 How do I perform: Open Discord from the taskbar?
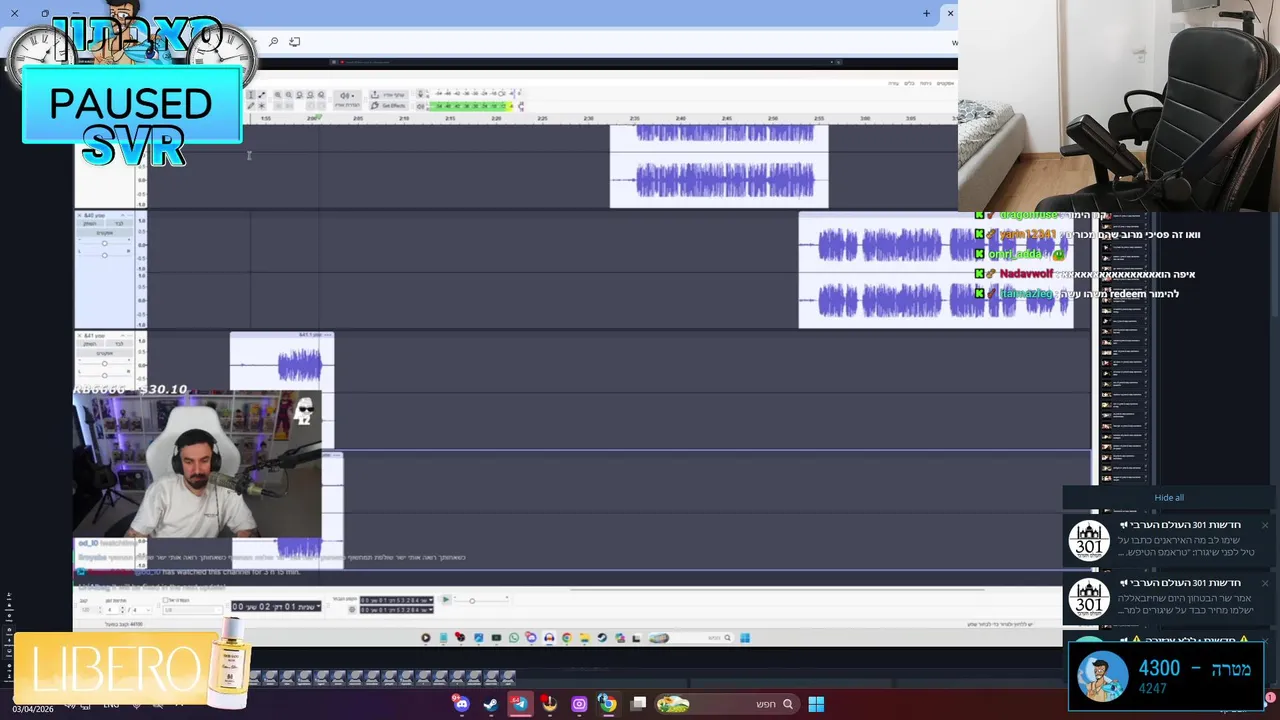(x=461, y=704)
